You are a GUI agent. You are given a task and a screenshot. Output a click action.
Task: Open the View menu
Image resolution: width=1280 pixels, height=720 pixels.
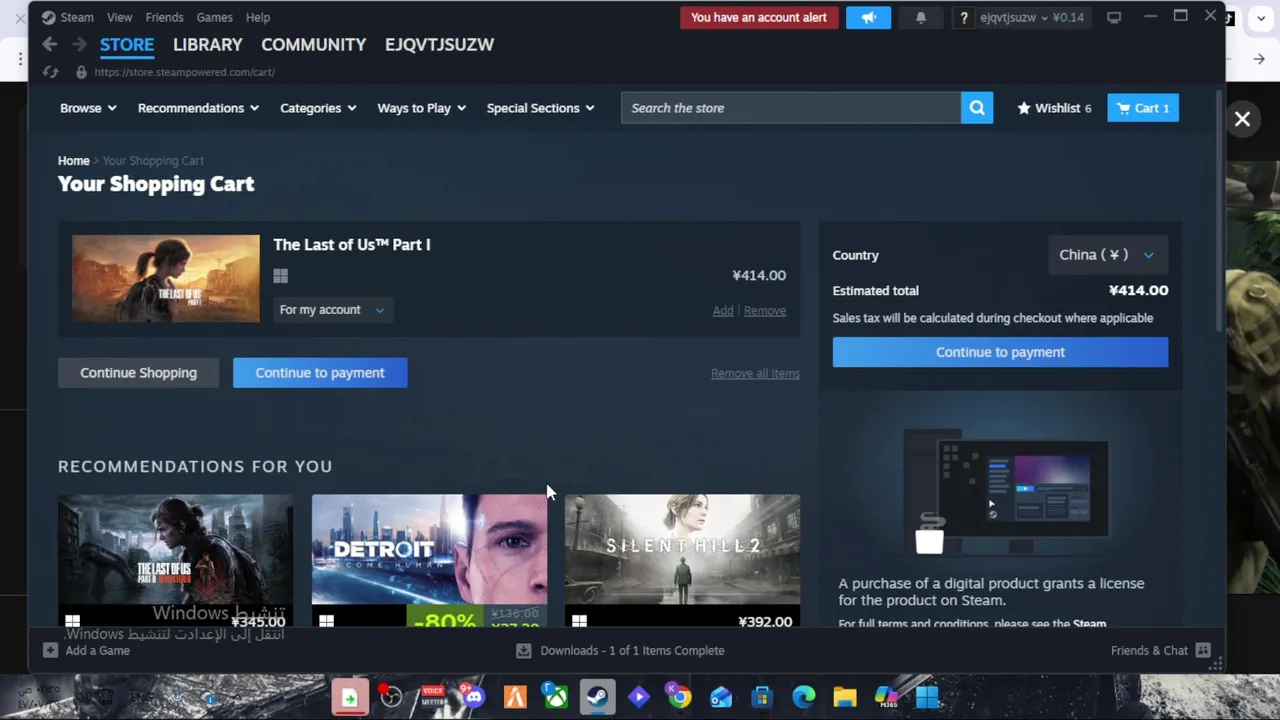(x=119, y=17)
